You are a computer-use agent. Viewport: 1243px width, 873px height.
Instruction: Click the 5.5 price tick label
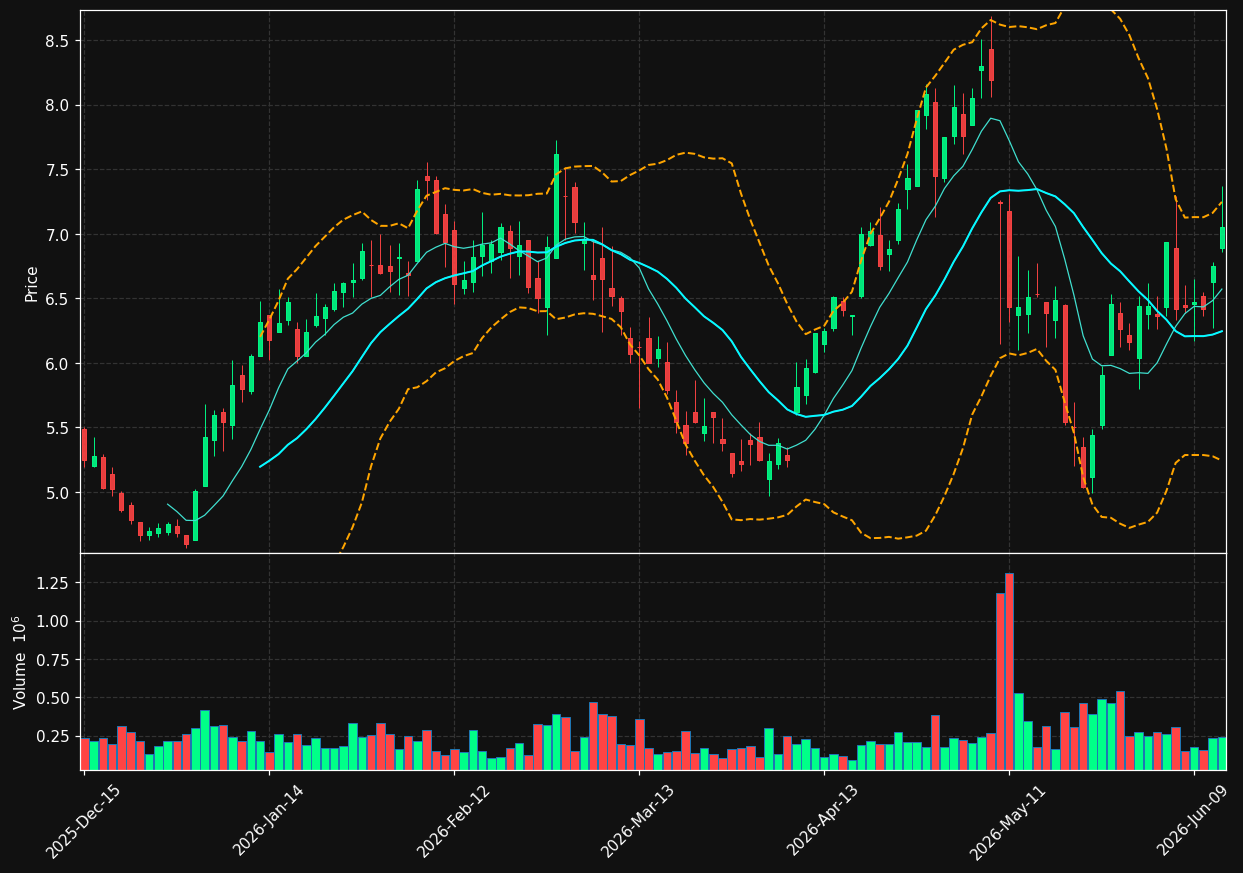[x=58, y=428]
